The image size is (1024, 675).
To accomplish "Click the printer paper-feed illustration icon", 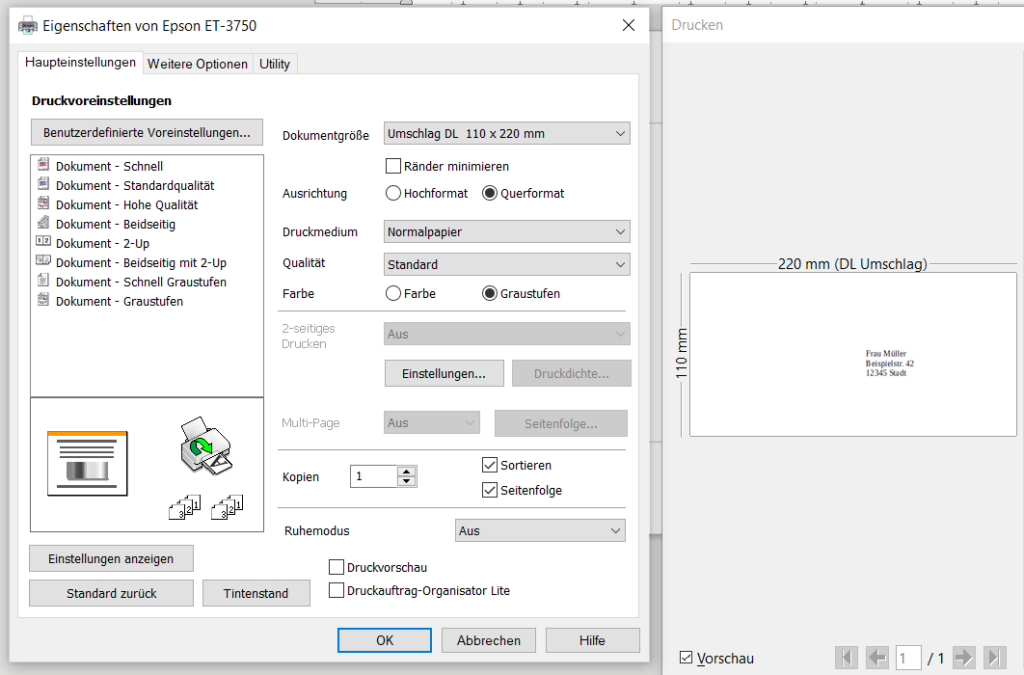I will [206, 446].
